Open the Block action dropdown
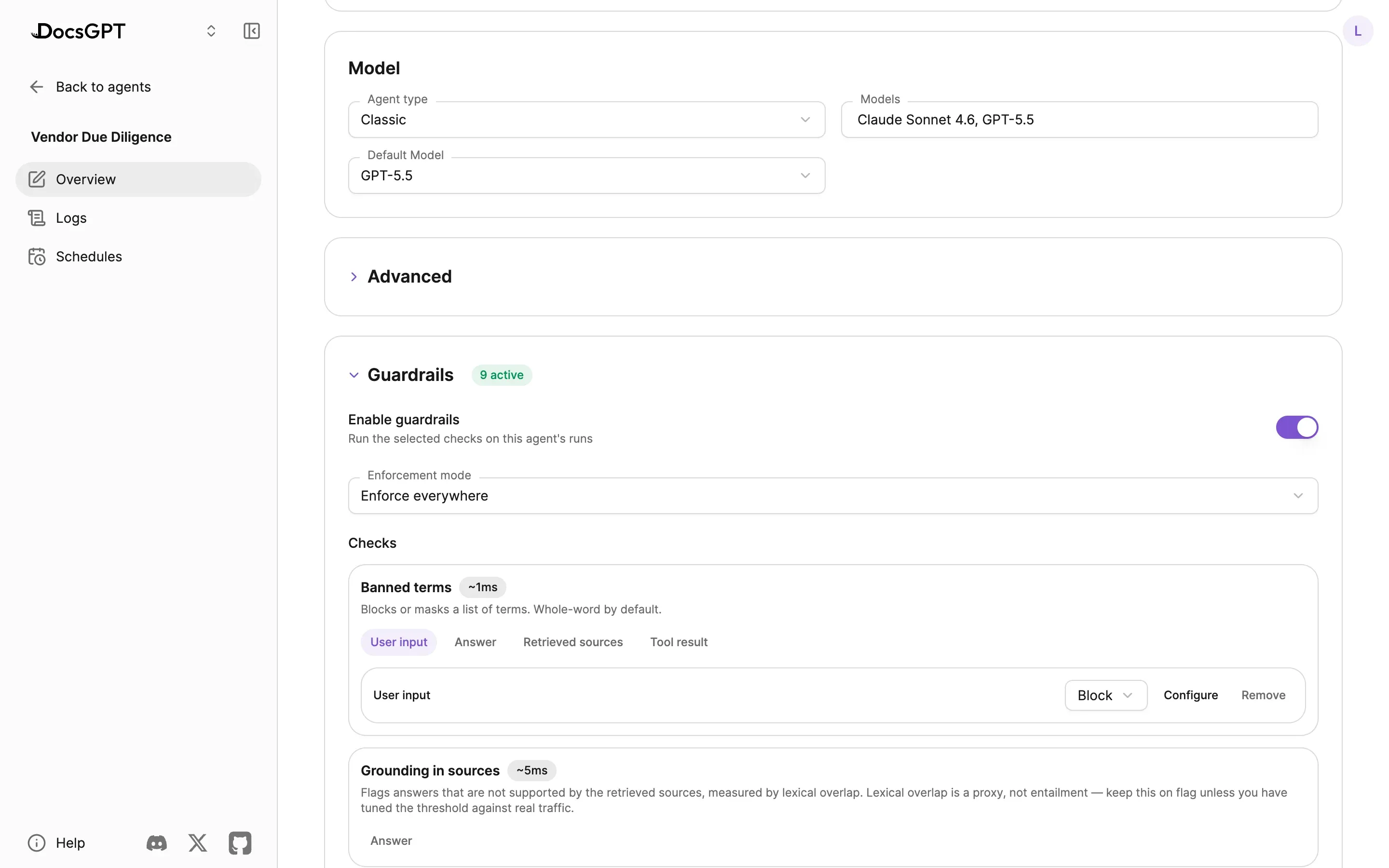 1105,694
